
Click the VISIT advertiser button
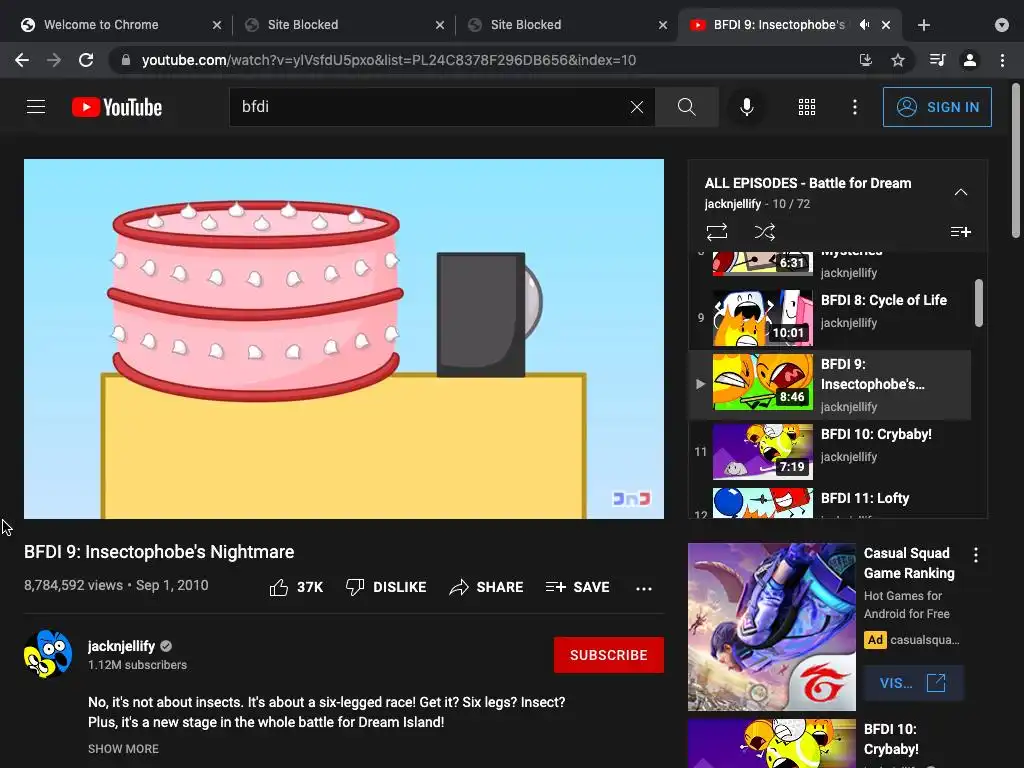click(x=913, y=683)
